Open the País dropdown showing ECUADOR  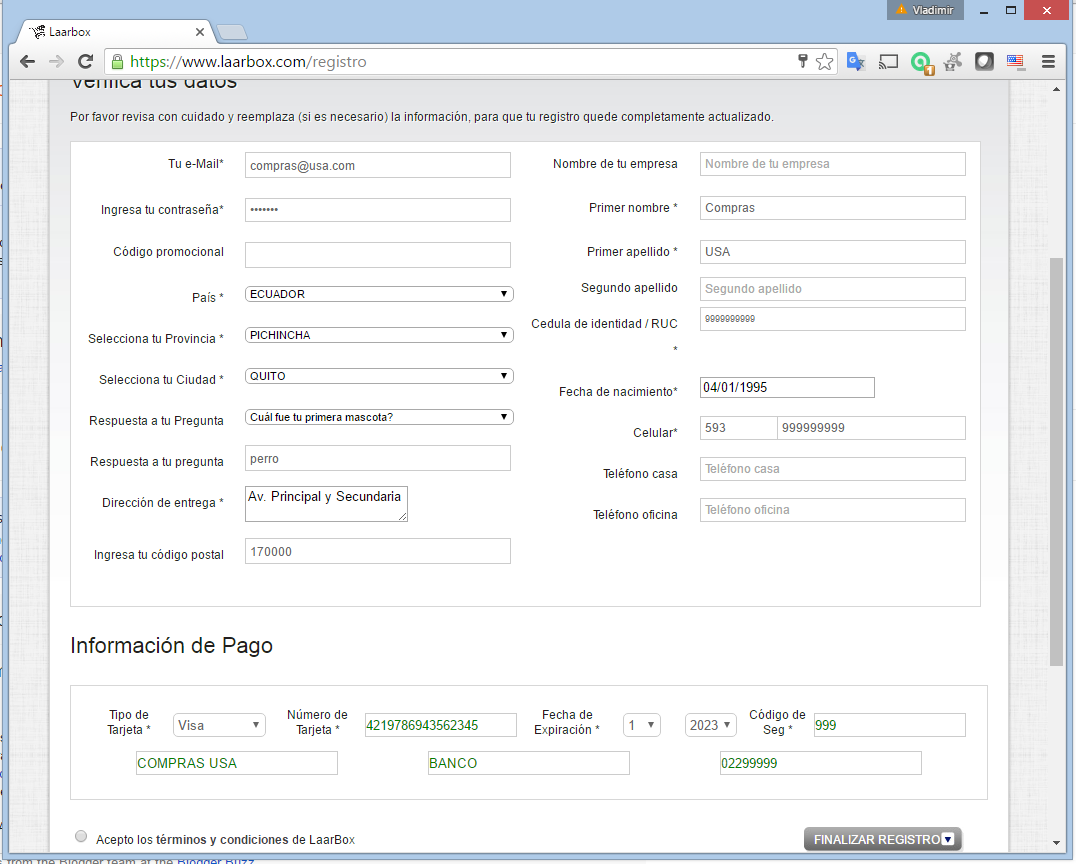coord(379,294)
